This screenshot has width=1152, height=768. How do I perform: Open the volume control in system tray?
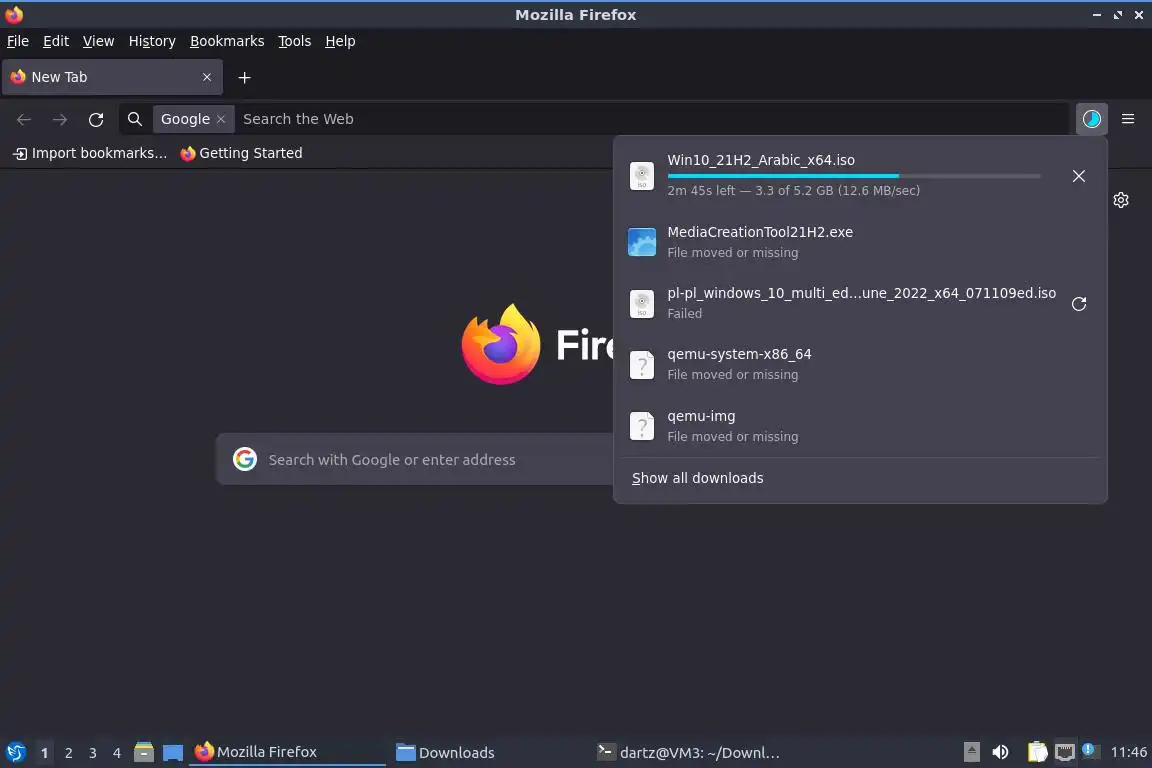pyautogui.click(x=1000, y=752)
